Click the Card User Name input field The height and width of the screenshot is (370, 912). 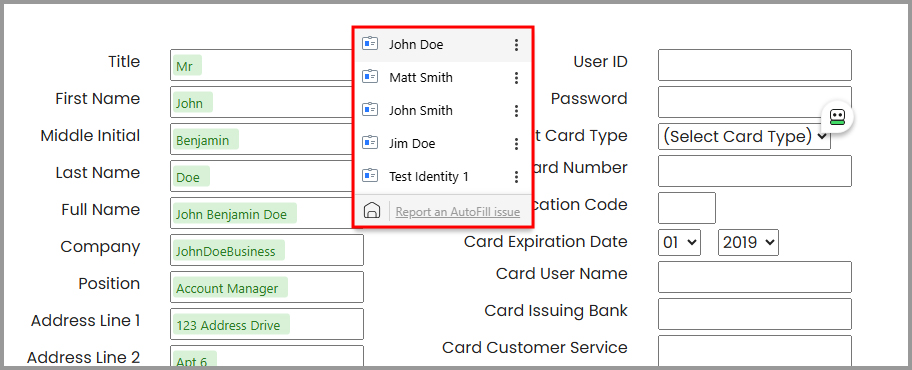(755, 277)
